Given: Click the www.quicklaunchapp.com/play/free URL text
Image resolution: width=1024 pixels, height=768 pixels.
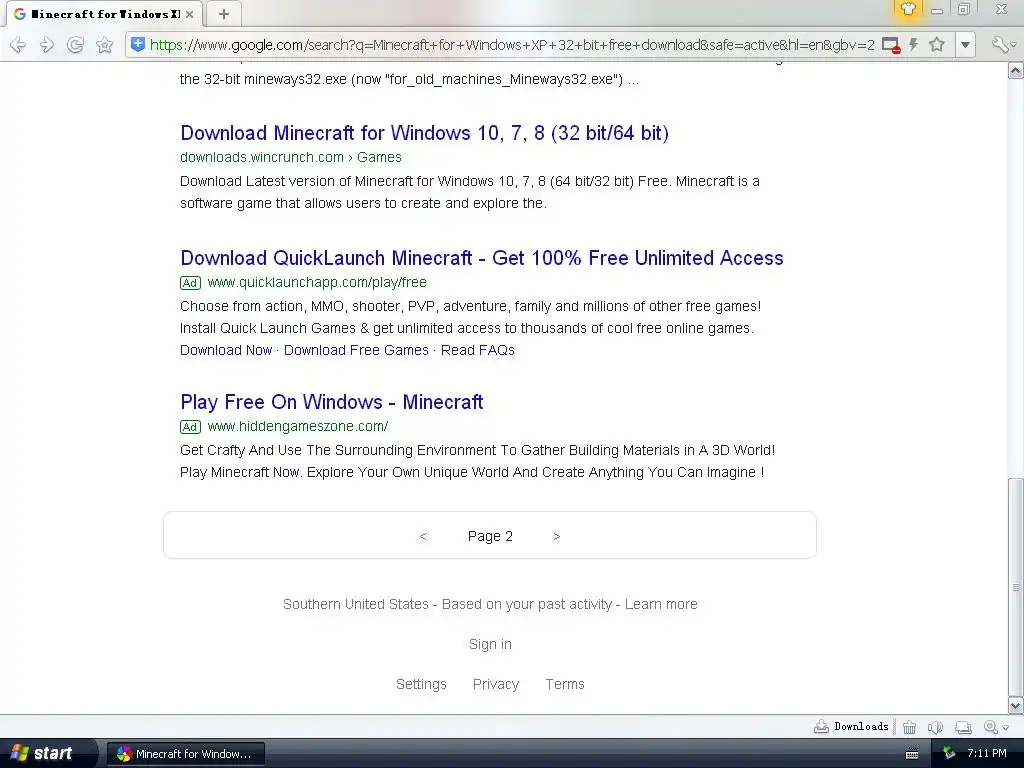Looking at the screenshot, I should tap(317, 282).
